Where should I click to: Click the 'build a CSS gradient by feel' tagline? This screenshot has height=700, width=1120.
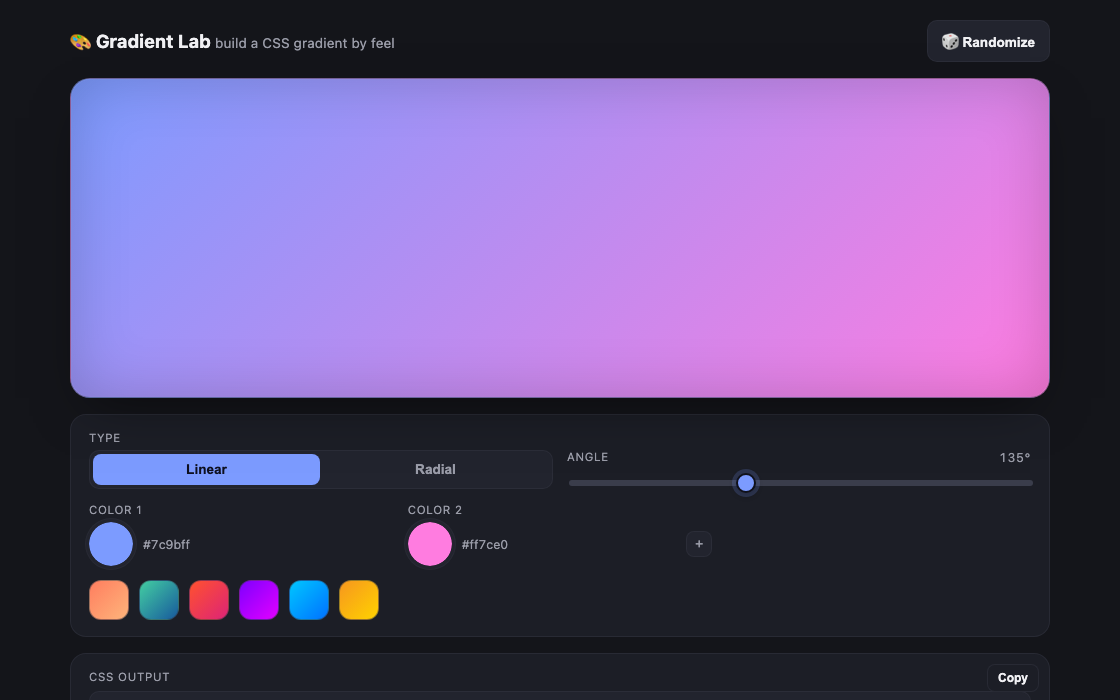pyautogui.click(x=304, y=44)
